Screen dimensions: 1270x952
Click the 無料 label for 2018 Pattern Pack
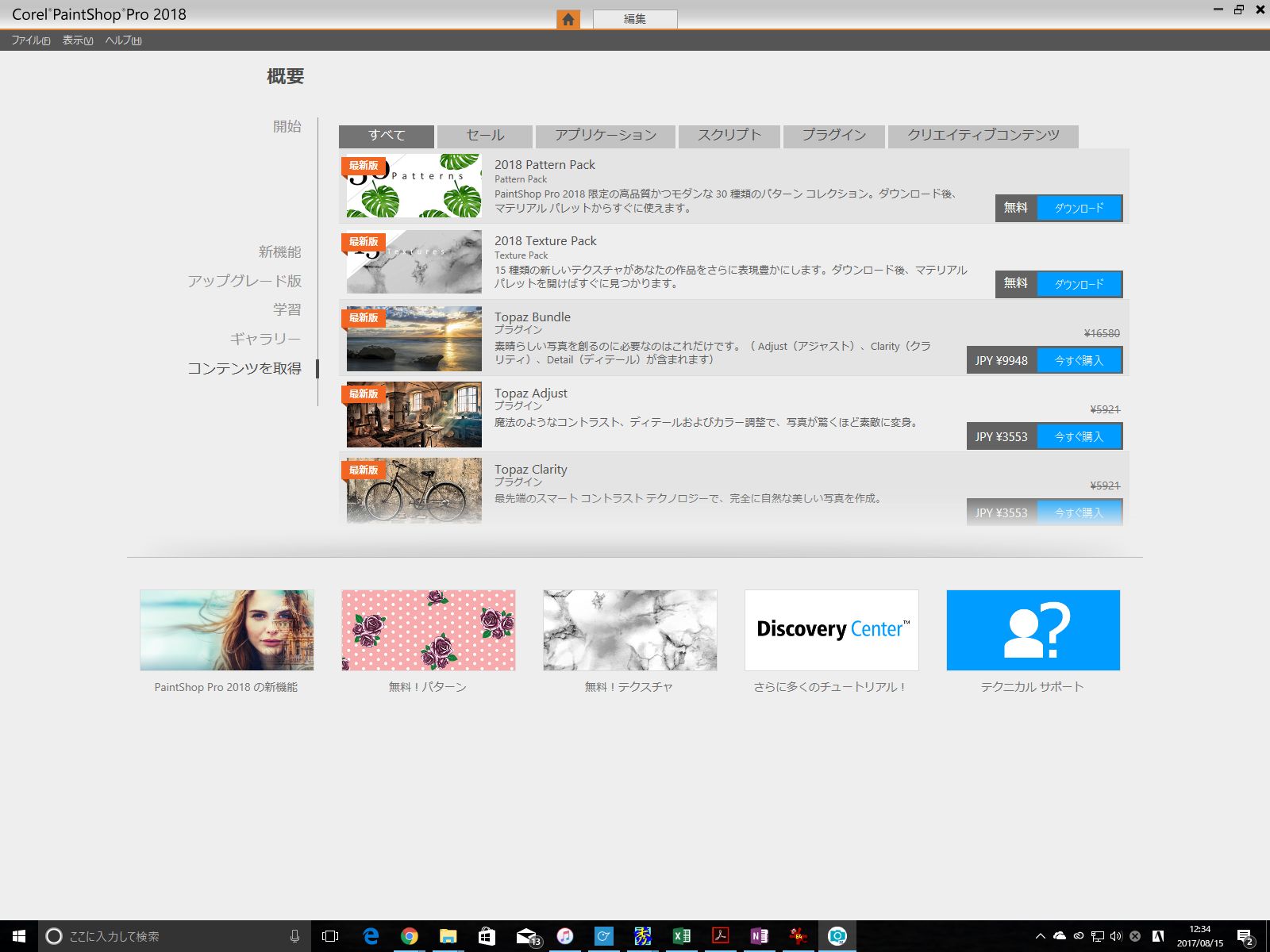click(1016, 208)
